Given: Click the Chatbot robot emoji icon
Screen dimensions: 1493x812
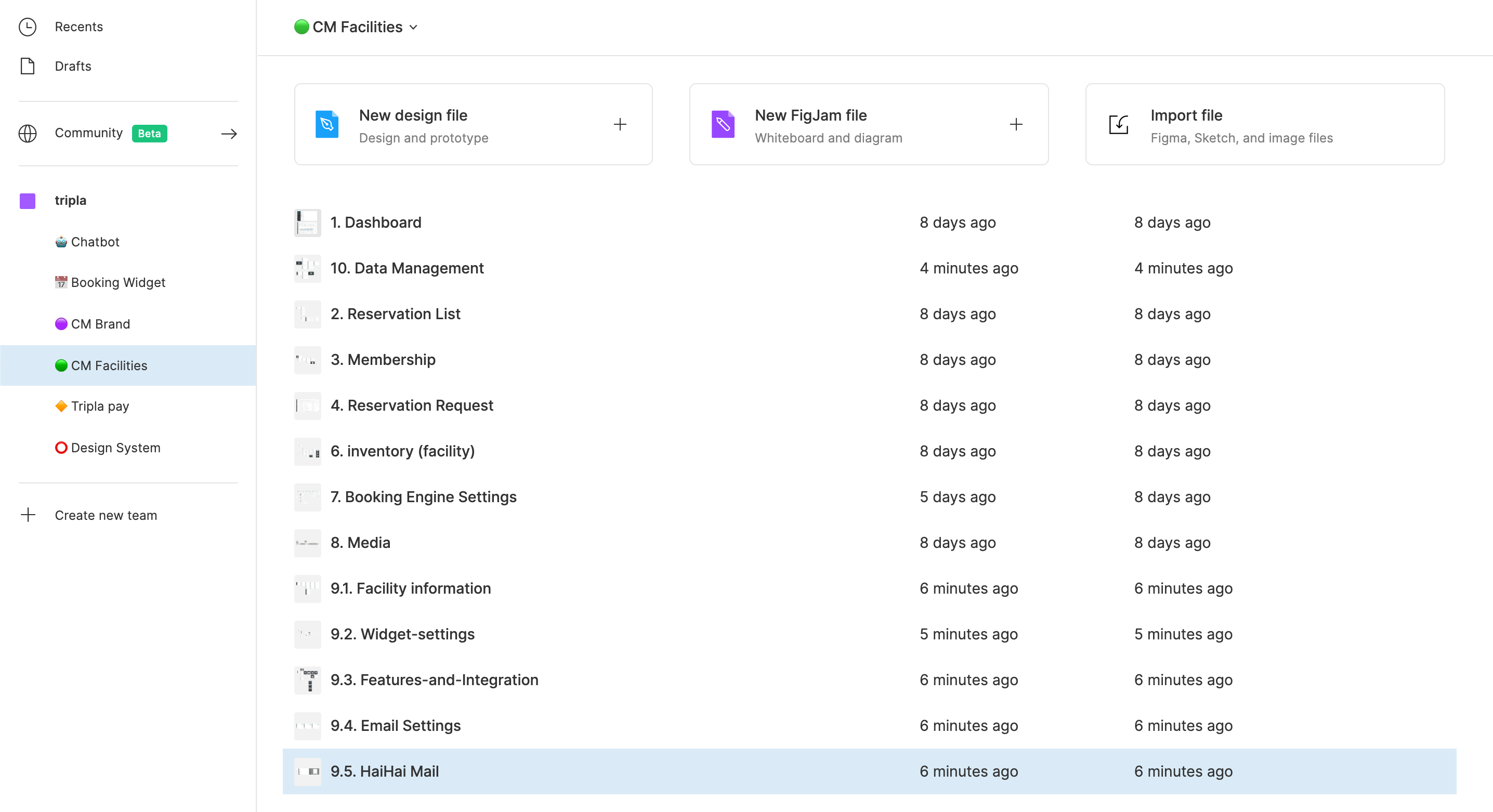Looking at the screenshot, I should click(x=61, y=242).
